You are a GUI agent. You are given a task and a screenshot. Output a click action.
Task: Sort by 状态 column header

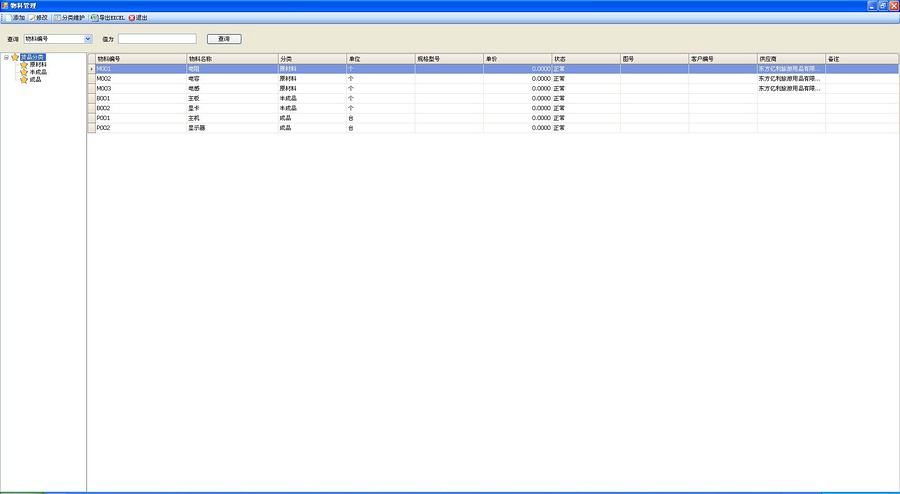[586, 59]
